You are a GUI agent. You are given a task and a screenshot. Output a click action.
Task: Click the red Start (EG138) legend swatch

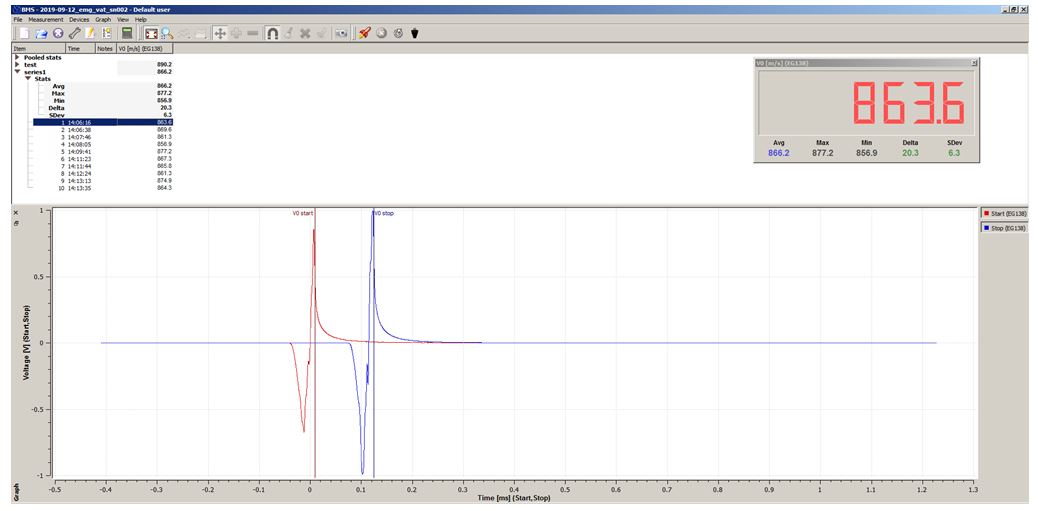coord(988,214)
